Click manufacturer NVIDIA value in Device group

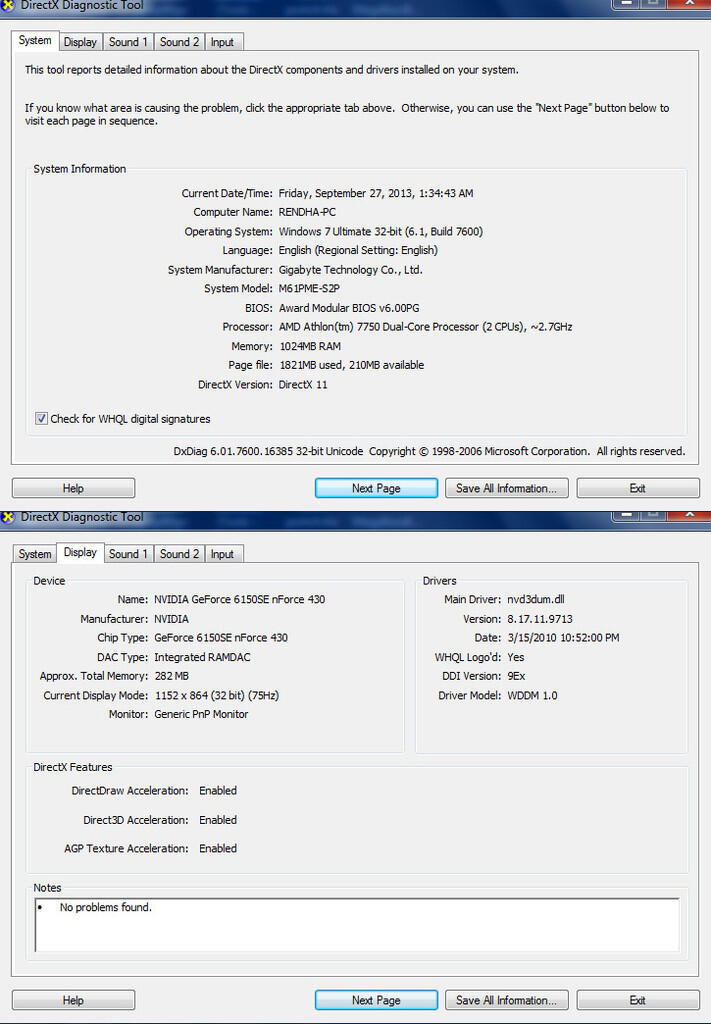[171, 619]
